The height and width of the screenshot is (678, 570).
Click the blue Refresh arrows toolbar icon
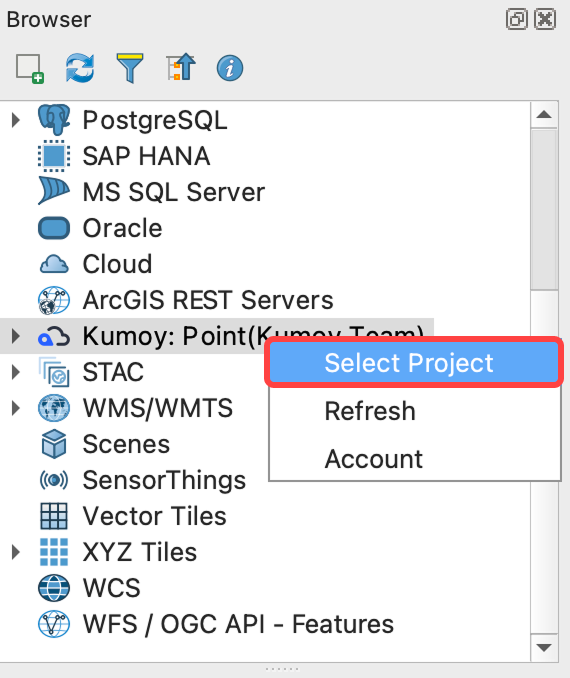click(80, 68)
